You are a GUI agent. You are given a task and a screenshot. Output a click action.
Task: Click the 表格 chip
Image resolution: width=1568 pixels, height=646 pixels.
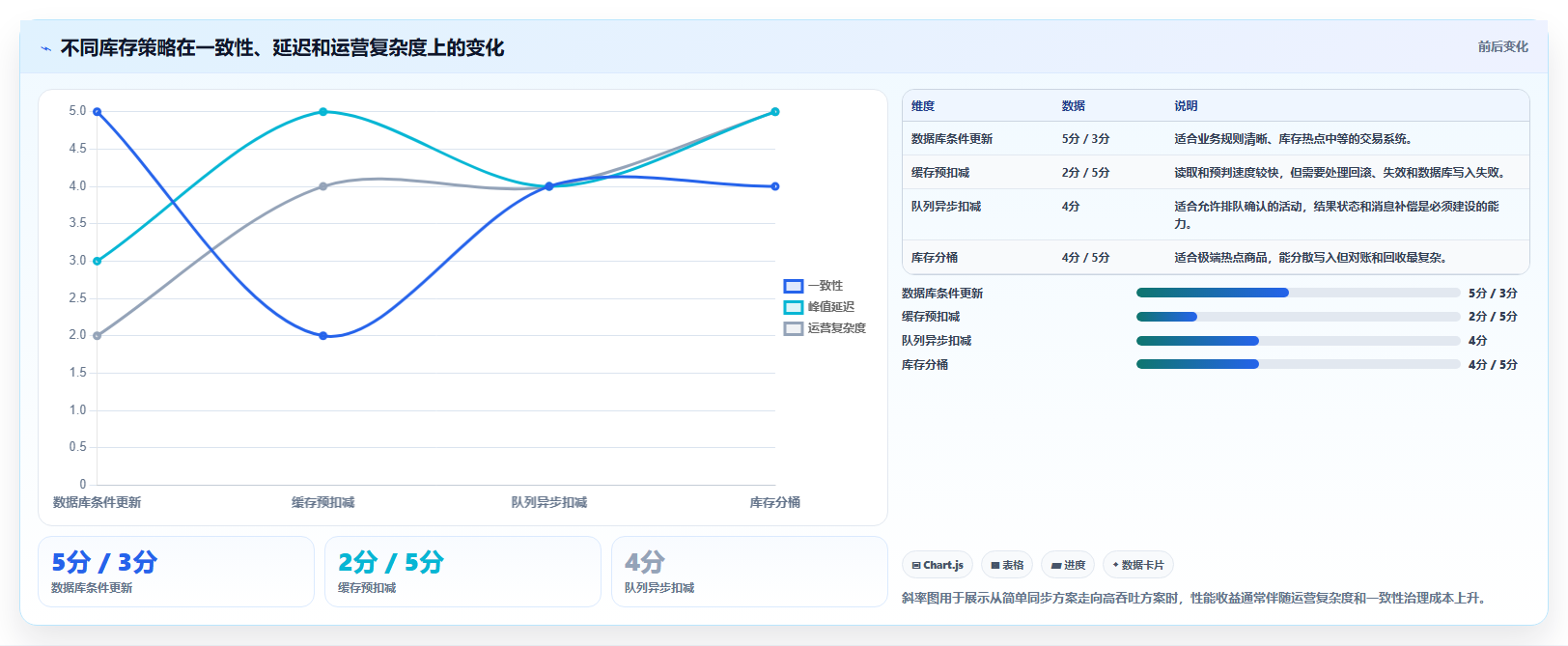point(1007,565)
